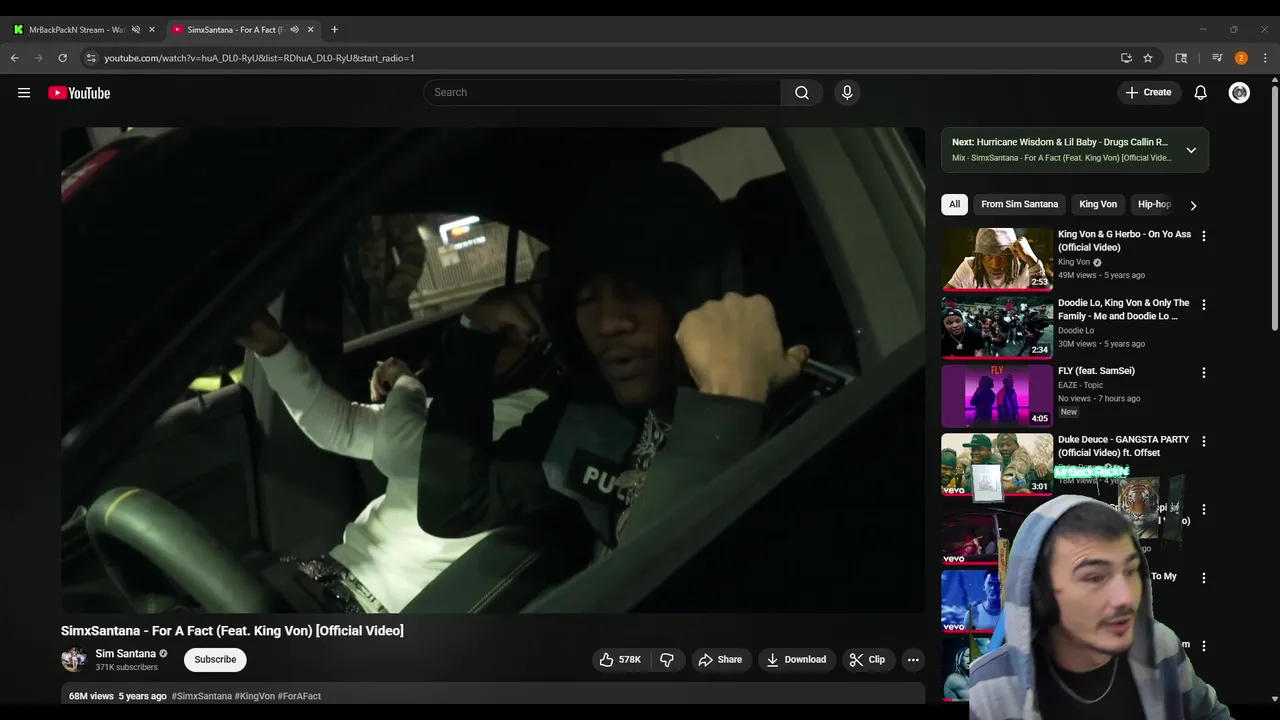Viewport: 1280px width, 720px height.
Task: Open more actions next to Clip
Action: click(x=913, y=660)
